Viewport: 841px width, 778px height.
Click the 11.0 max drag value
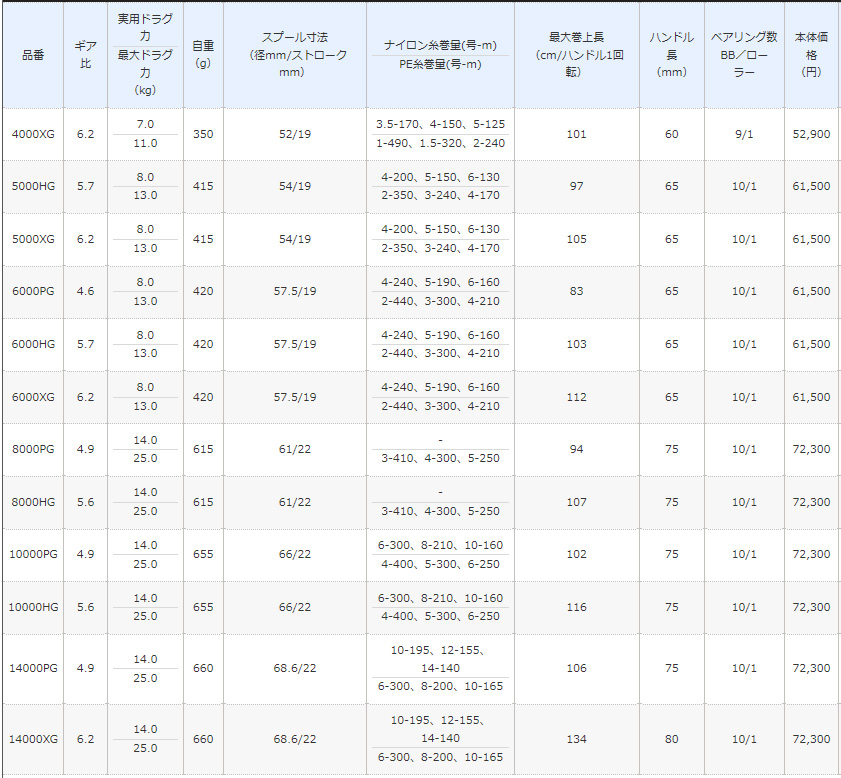(x=145, y=144)
